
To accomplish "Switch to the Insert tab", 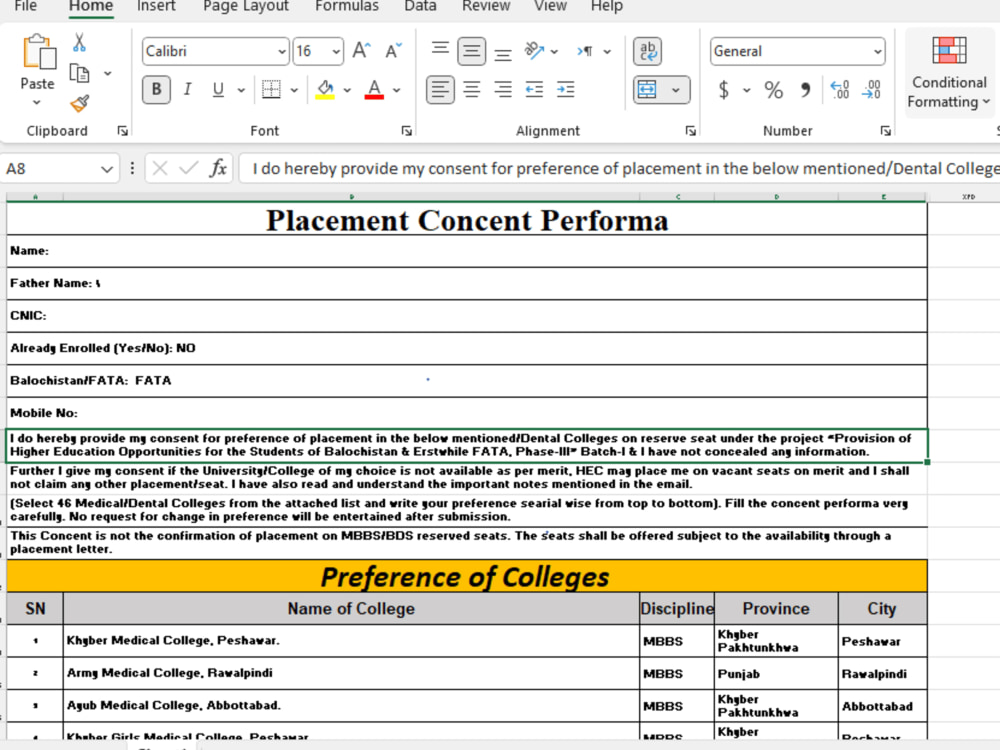I will (156, 6).
